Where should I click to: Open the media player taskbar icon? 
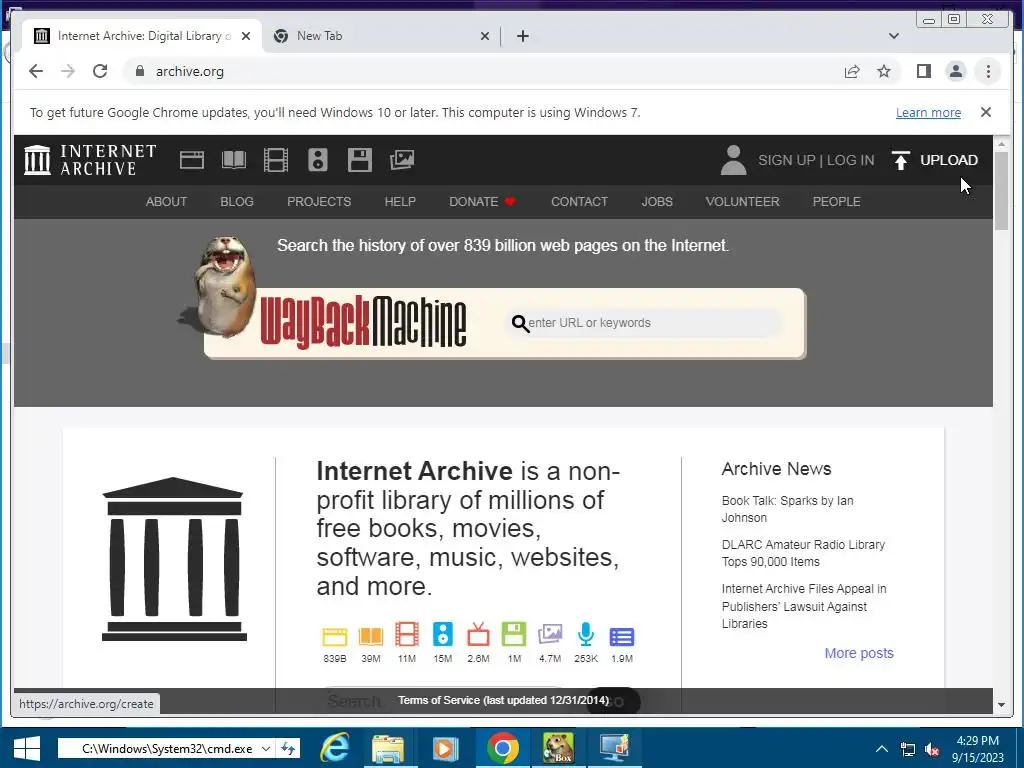coord(445,748)
